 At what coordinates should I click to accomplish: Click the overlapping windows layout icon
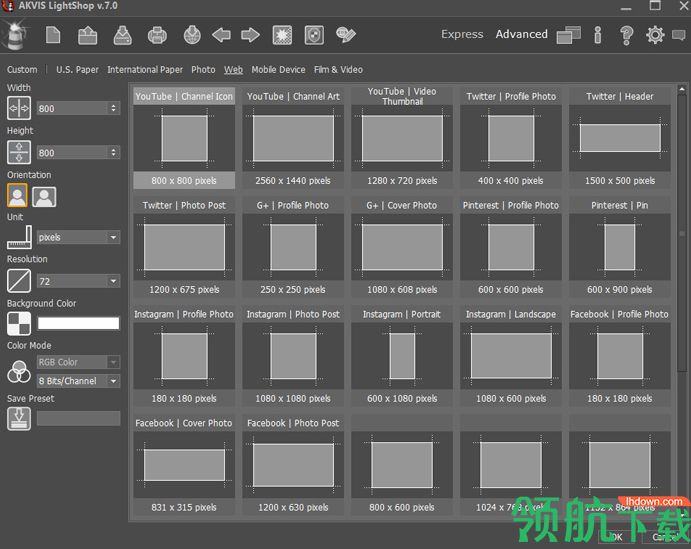click(568, 35)
